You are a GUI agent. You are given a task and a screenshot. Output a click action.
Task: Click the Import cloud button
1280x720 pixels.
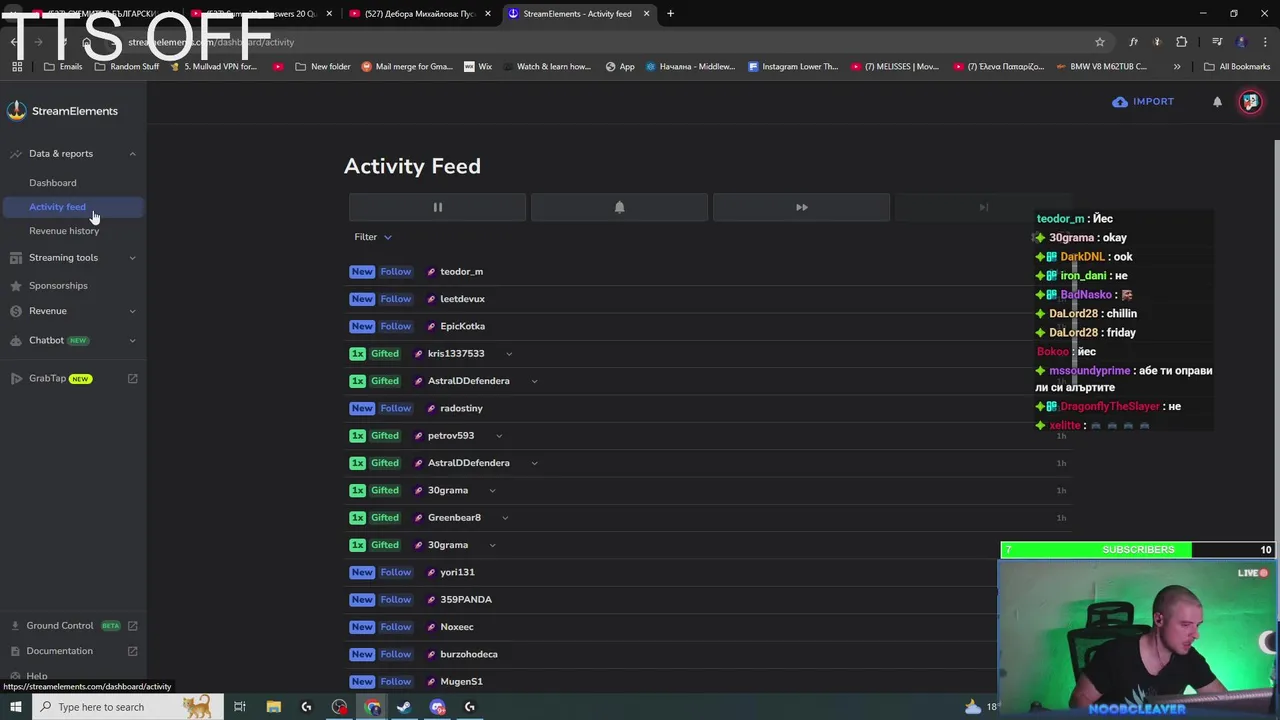click(1143, 102)
